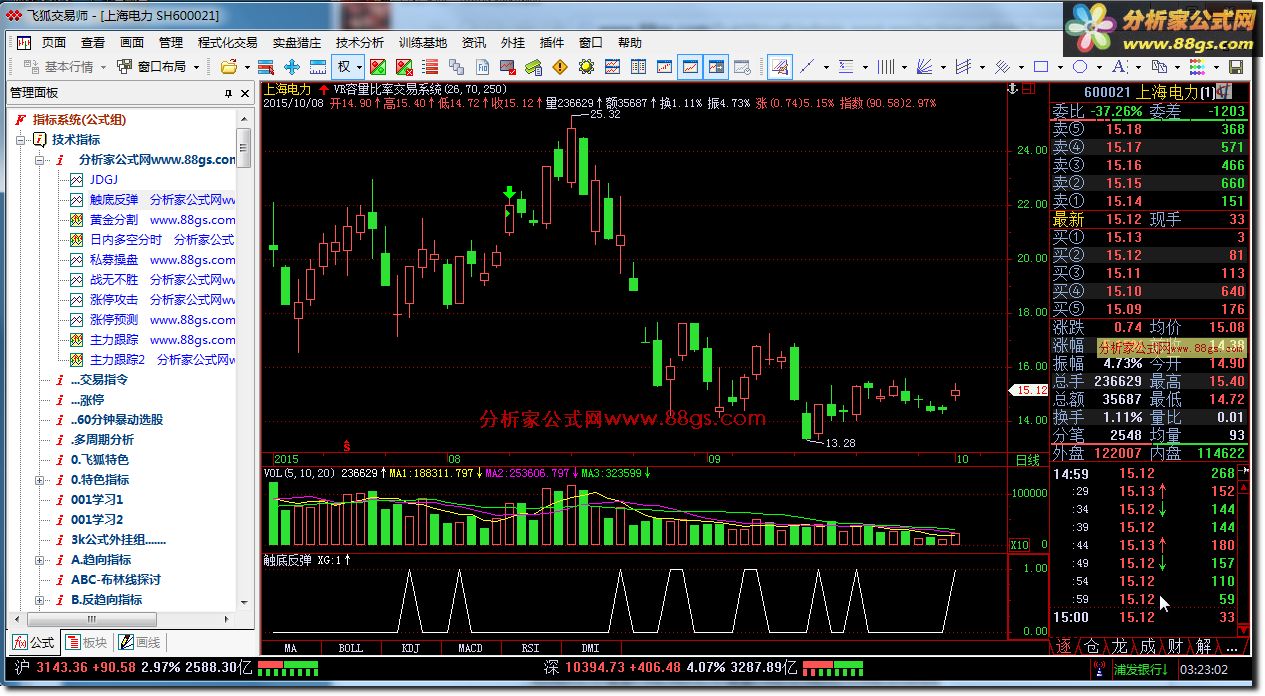This screenshot has width=1265, height=696.
Task: Click the 沪 index value 3143.36
Action: pos(60,669)
